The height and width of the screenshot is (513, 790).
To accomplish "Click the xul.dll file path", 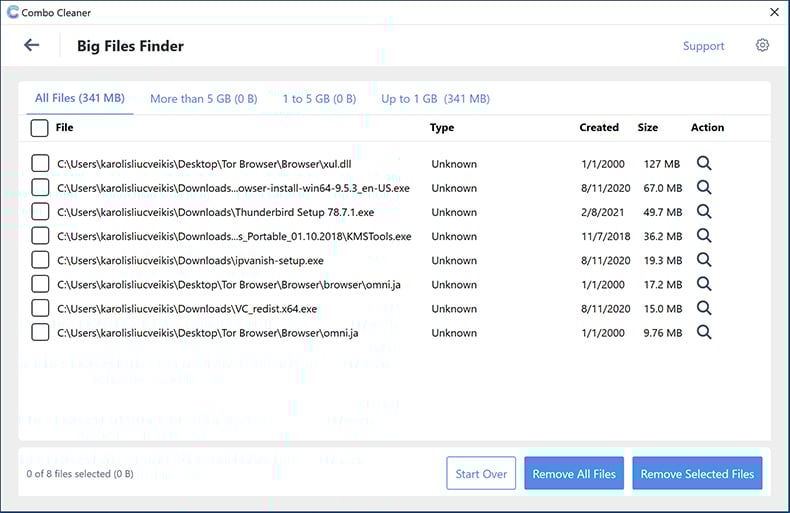I will pos(204,164).
